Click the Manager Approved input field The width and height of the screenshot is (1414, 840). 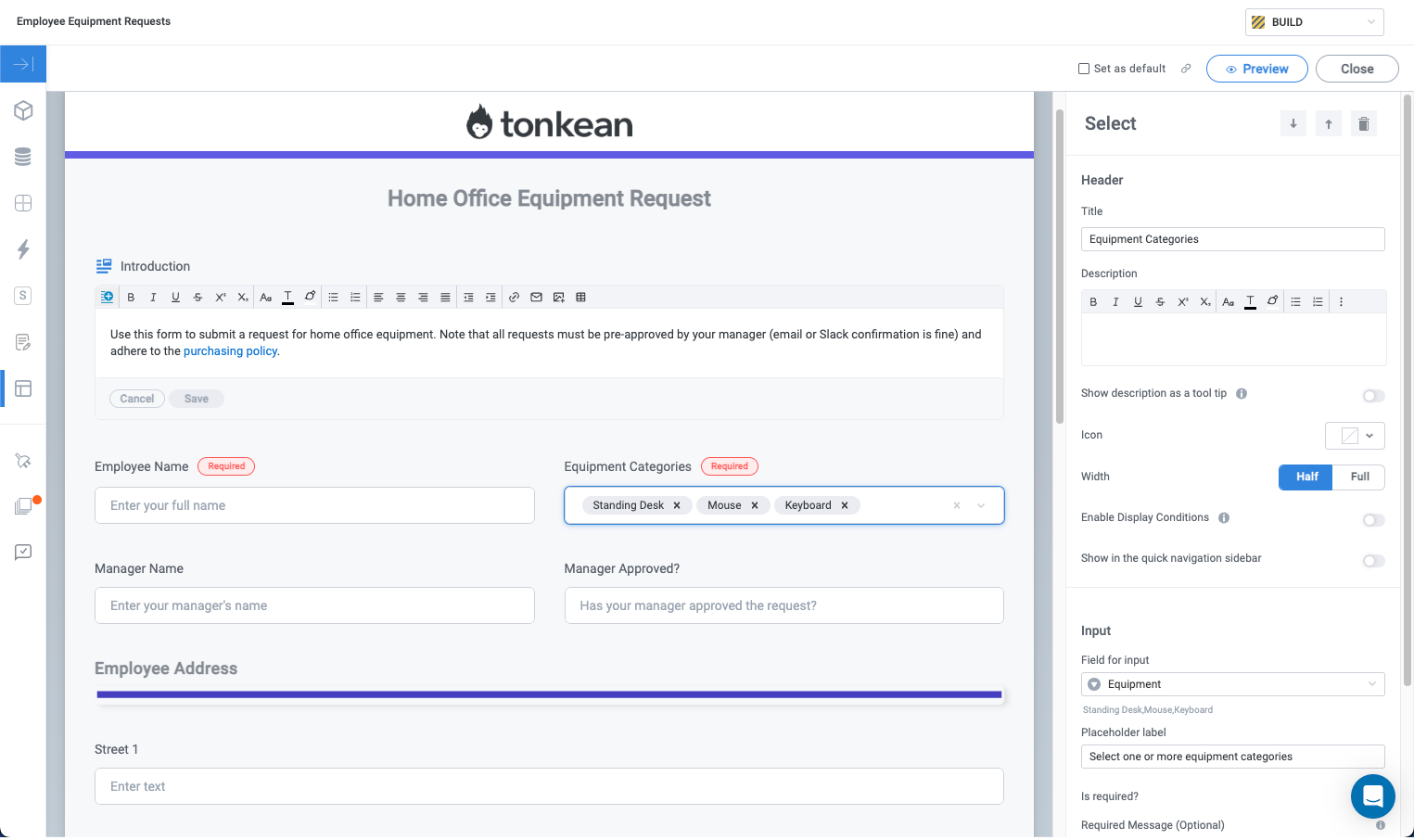(783, 605)
